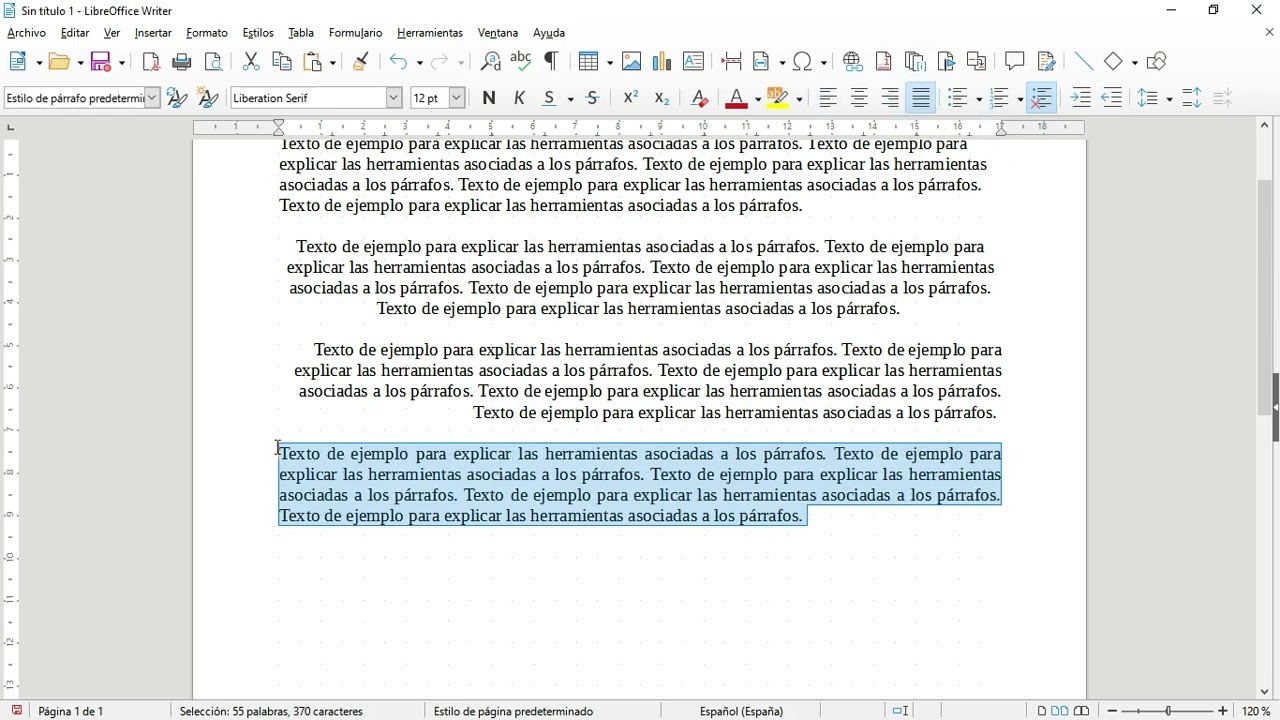Save the document with the Save icon
The width and height of the screenshot is (1280, 720).
pyautogui.click(x=101, y=62)
